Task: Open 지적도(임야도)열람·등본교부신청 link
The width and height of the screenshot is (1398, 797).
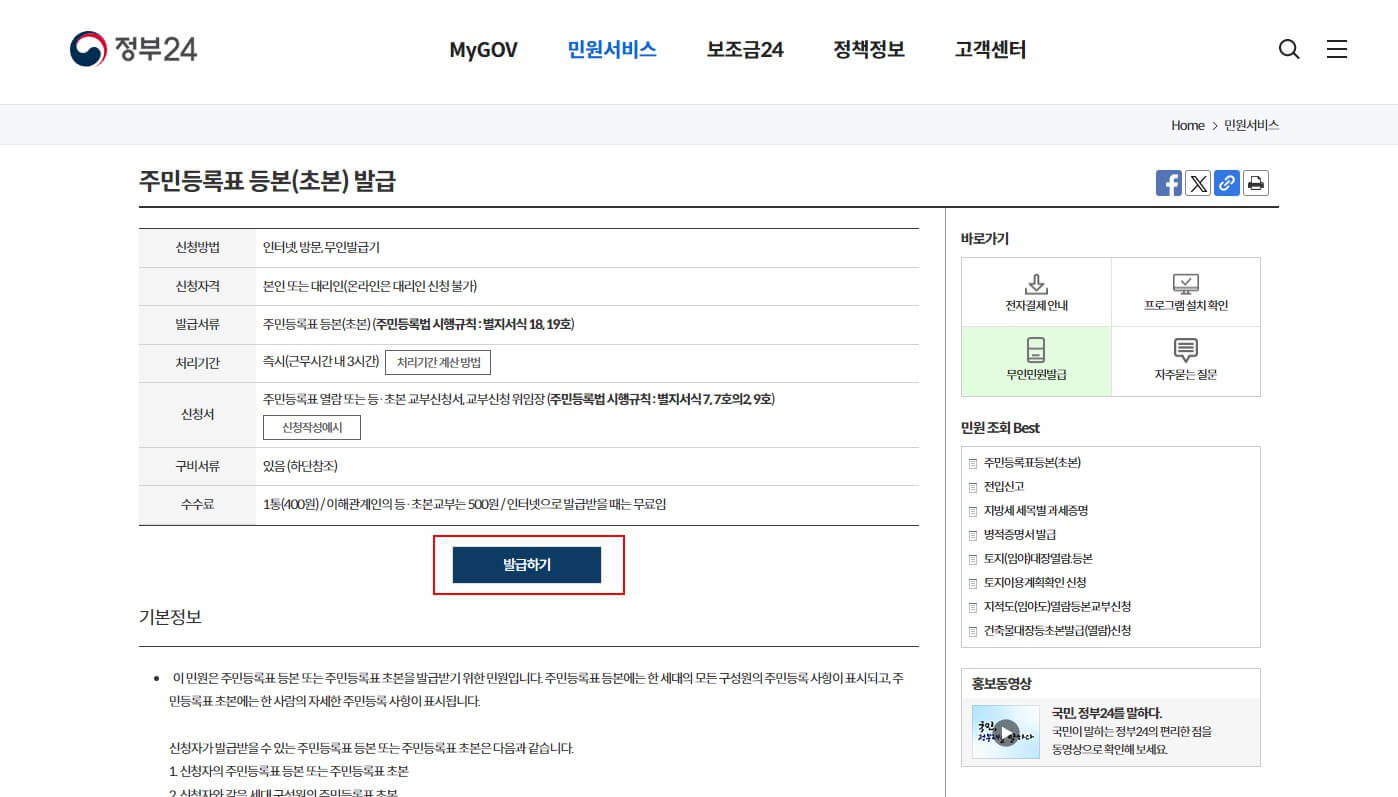Action: pyautogui.click(x=1057, y=606)
